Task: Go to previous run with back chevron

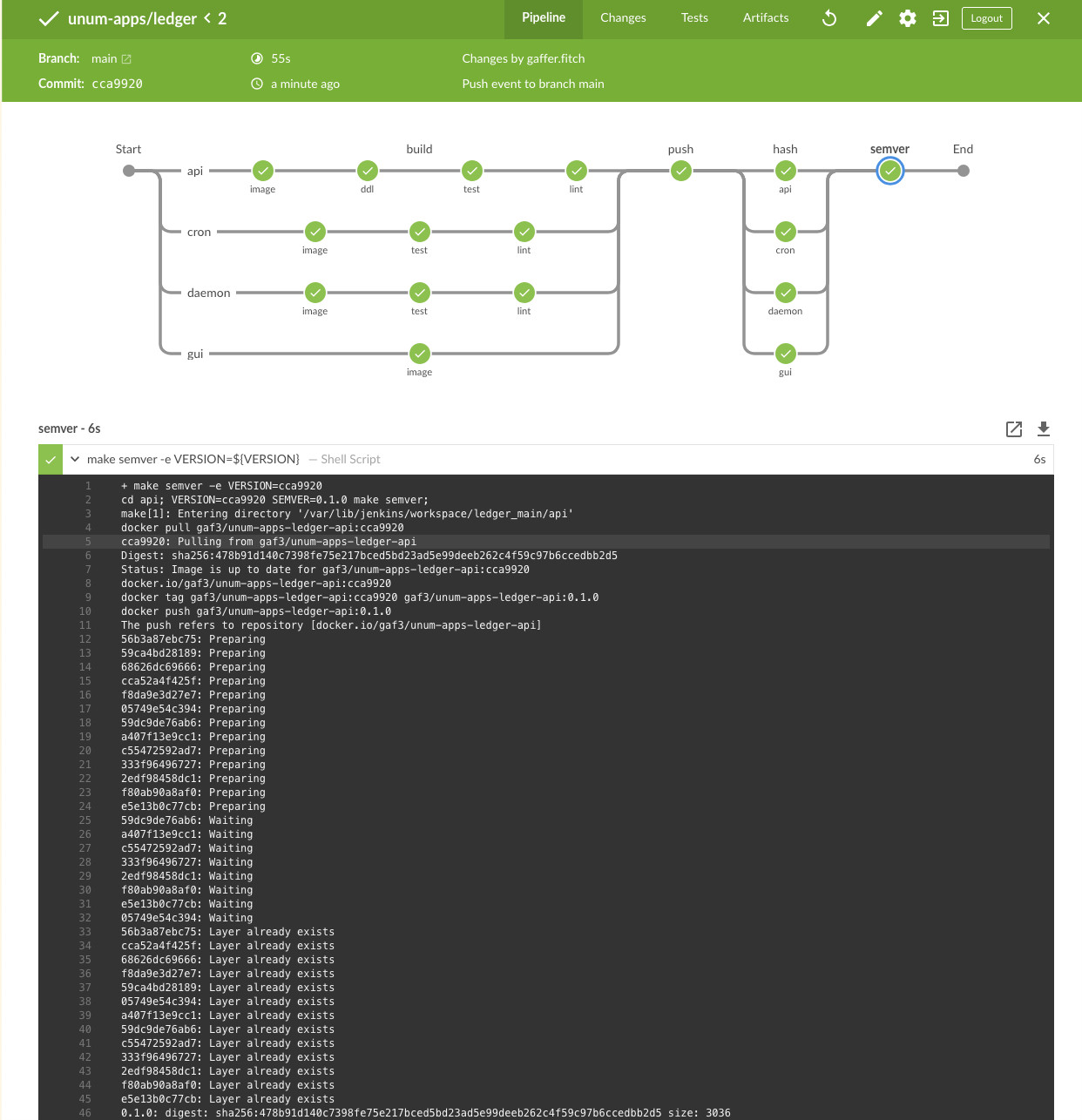Action: point(207,18)
